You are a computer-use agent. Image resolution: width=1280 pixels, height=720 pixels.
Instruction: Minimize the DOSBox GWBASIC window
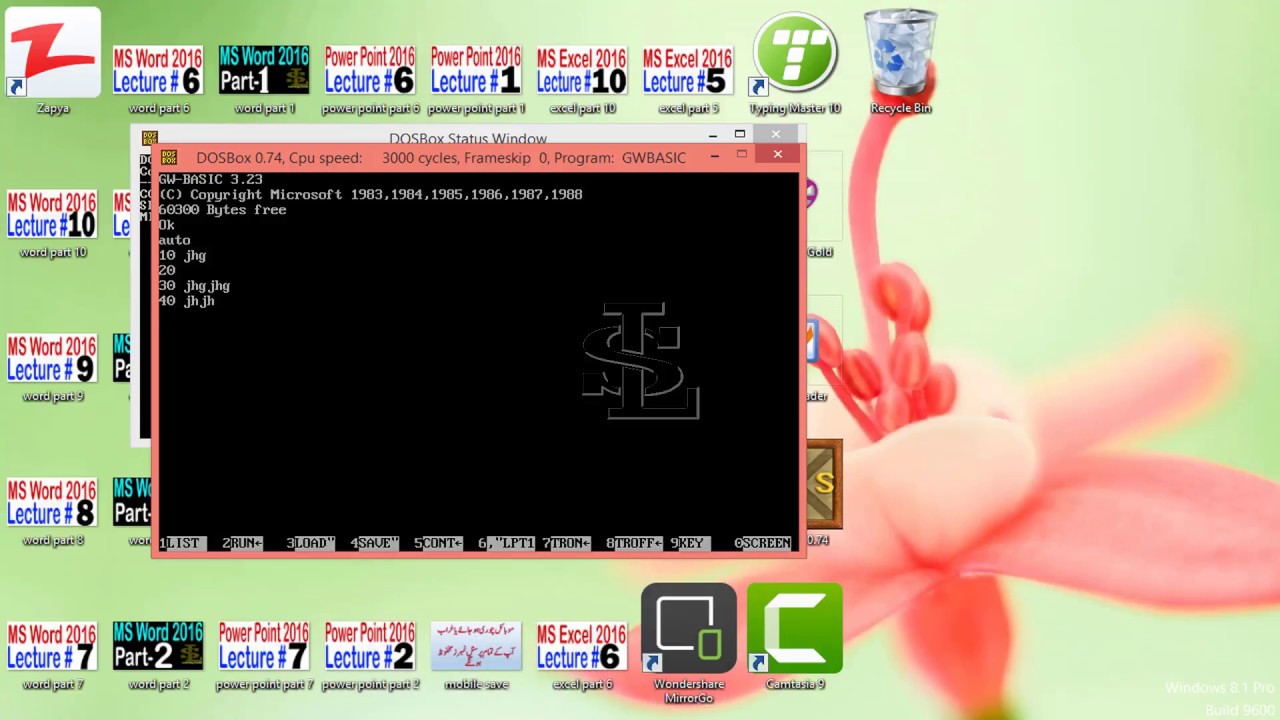click(x=715, y=155)
